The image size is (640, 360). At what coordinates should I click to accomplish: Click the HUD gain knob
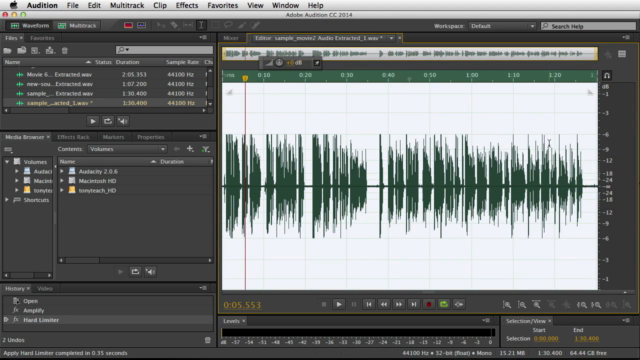pos(279,62)
